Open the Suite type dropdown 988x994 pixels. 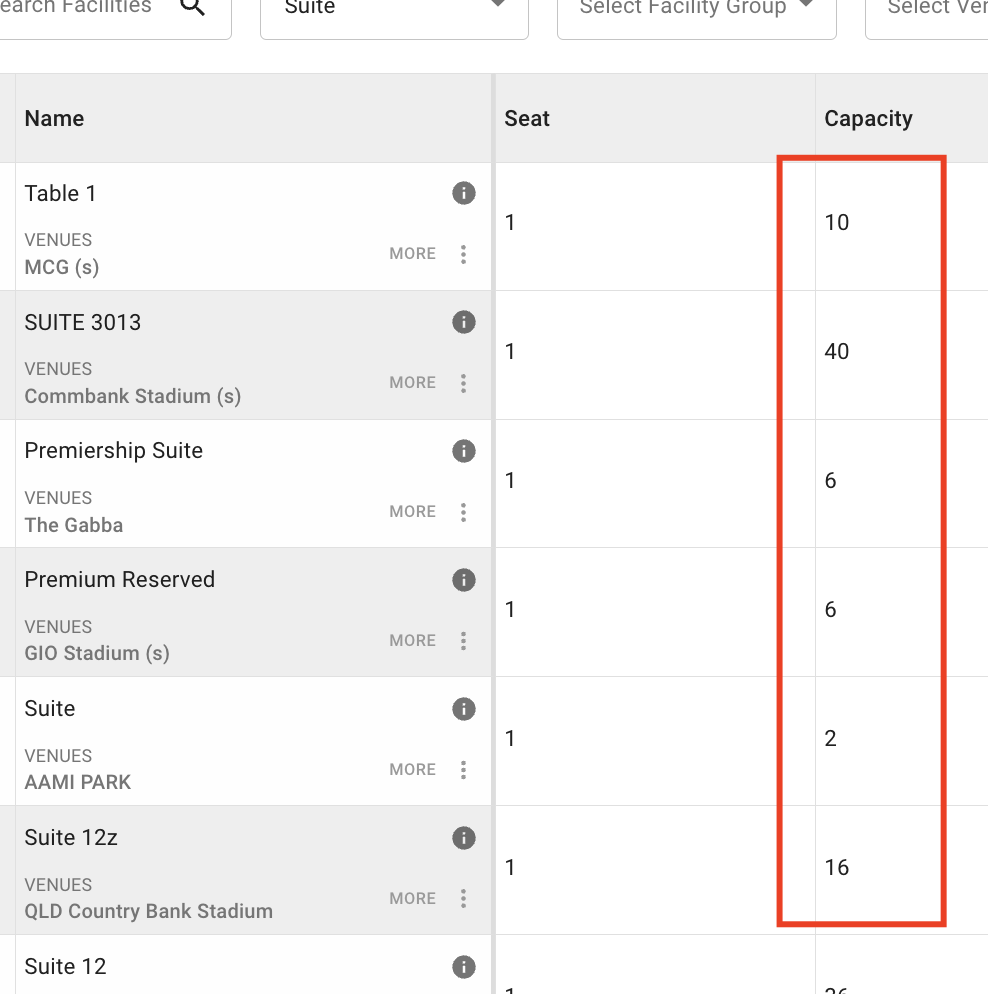pos(394,10)
